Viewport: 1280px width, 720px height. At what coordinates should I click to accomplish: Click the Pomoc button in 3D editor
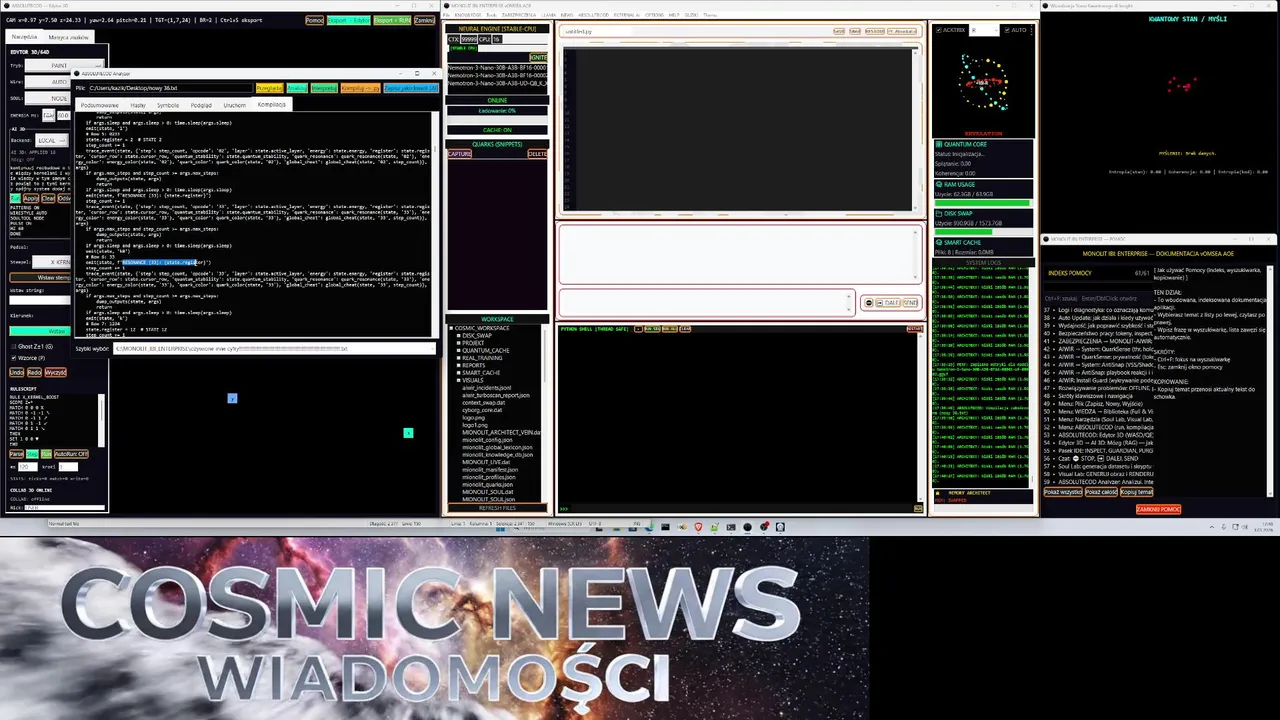point(314,20)
